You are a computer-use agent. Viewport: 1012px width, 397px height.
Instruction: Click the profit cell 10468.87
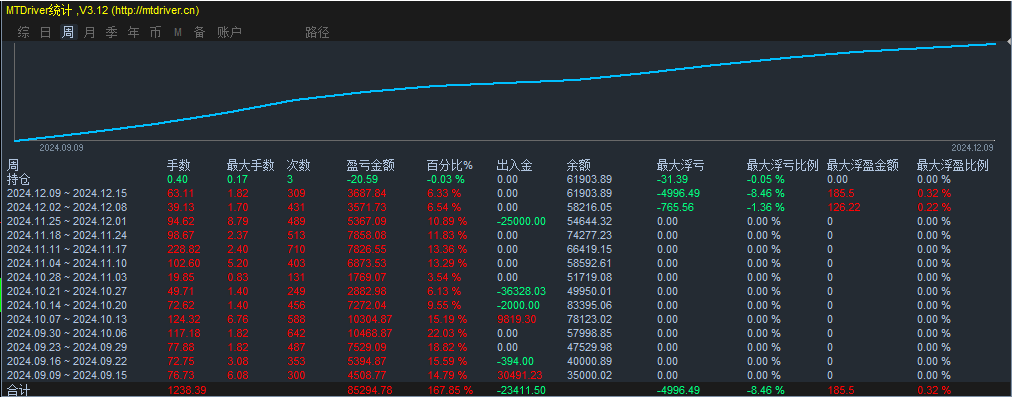pos(369,333)
